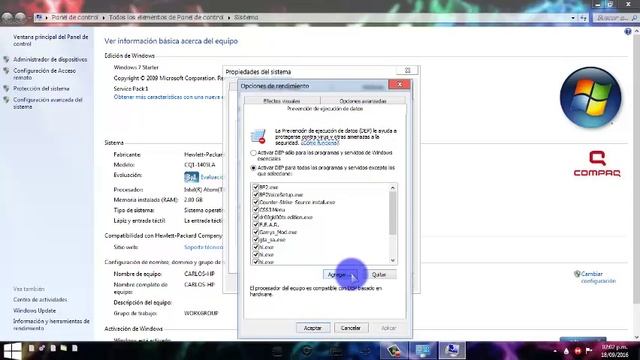
Task: Select DEP for all programs except selected
Action: (253, 168)
